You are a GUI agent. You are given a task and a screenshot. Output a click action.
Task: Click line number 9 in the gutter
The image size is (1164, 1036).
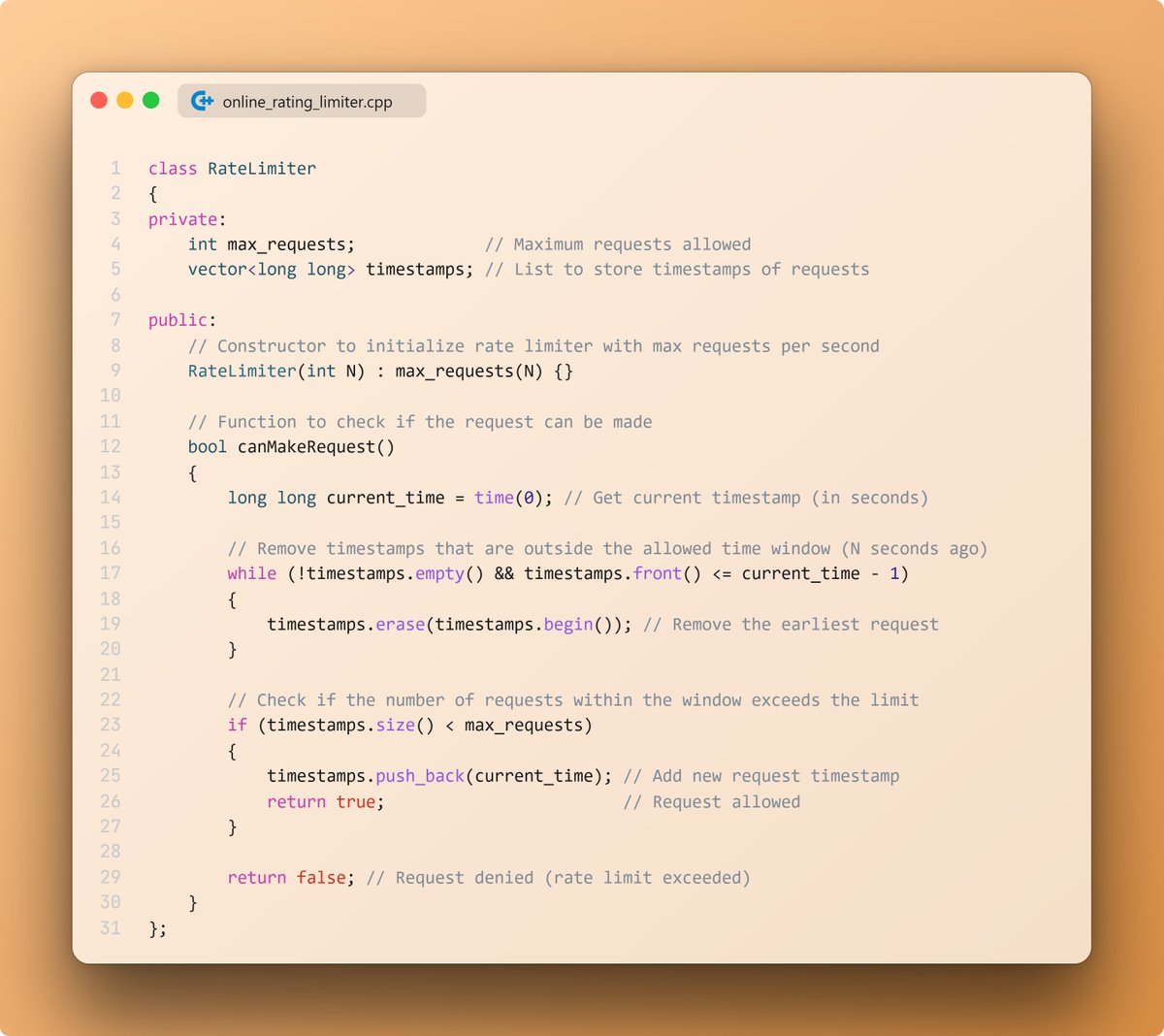point(116,371)
